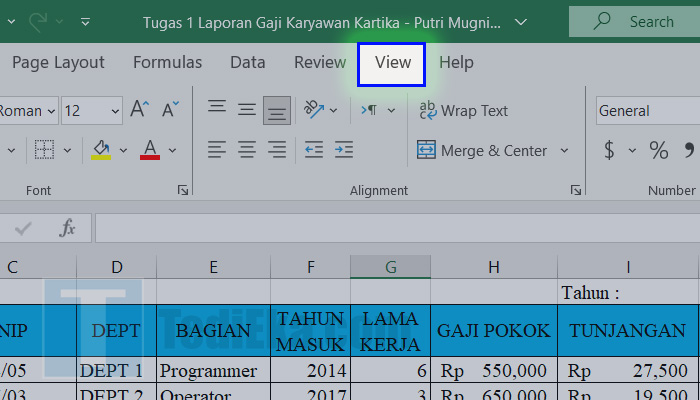Expand the Orientation dropdown arrow

(333, 111)
